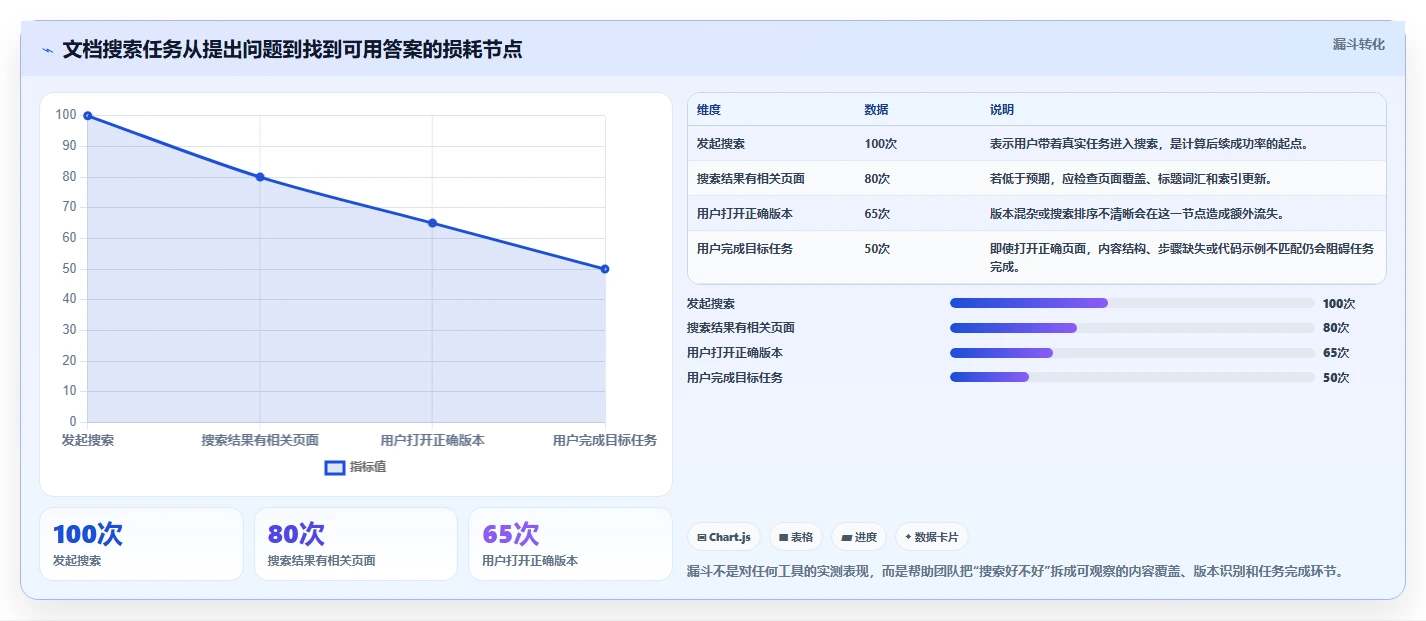Click the 数据 table column header
The height and width of the screenshot is (621, 1426).
pyautogui.click(x=876, y=110)
